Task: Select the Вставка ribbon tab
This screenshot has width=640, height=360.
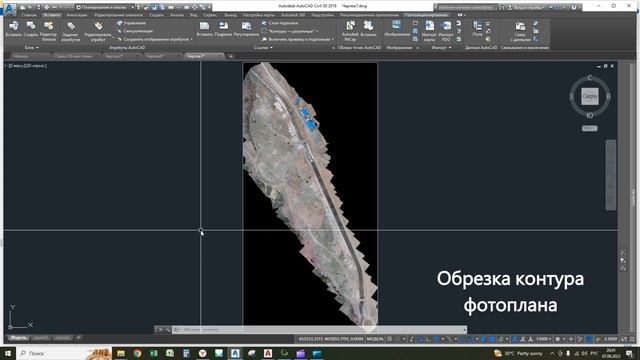Action: [51, 15]
